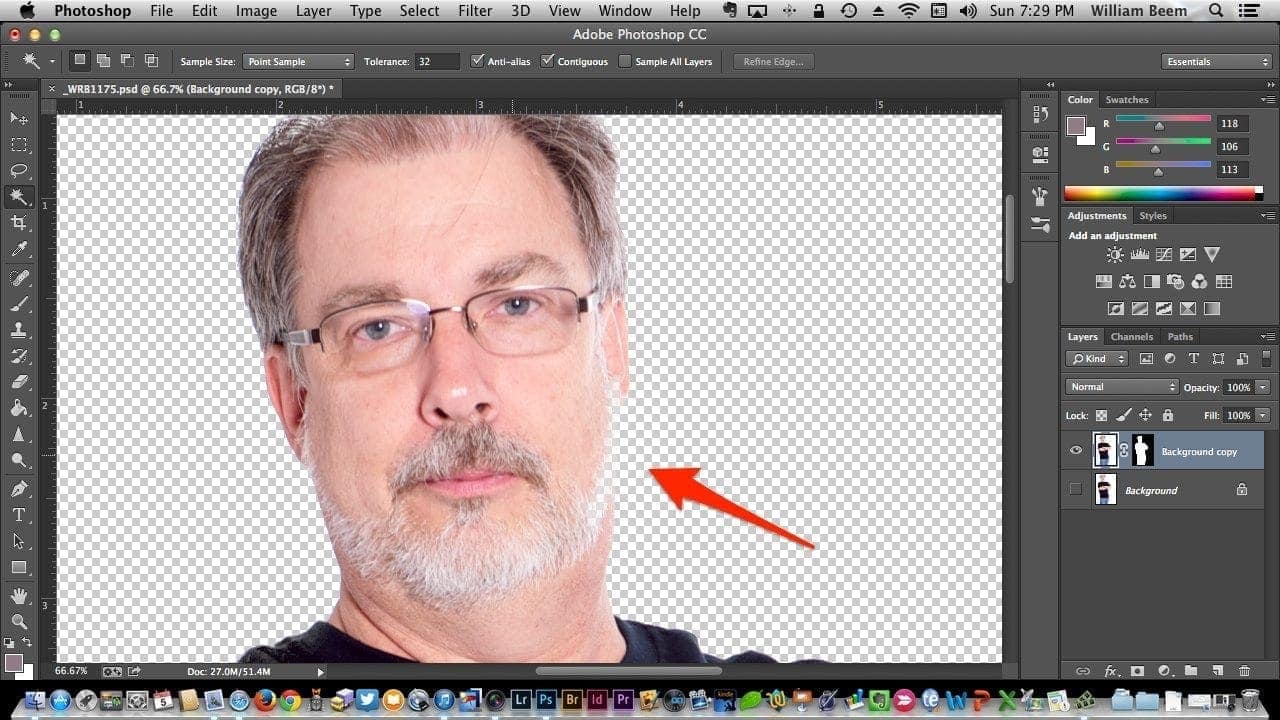Select the Horizontal Type tool

(19, 515)
